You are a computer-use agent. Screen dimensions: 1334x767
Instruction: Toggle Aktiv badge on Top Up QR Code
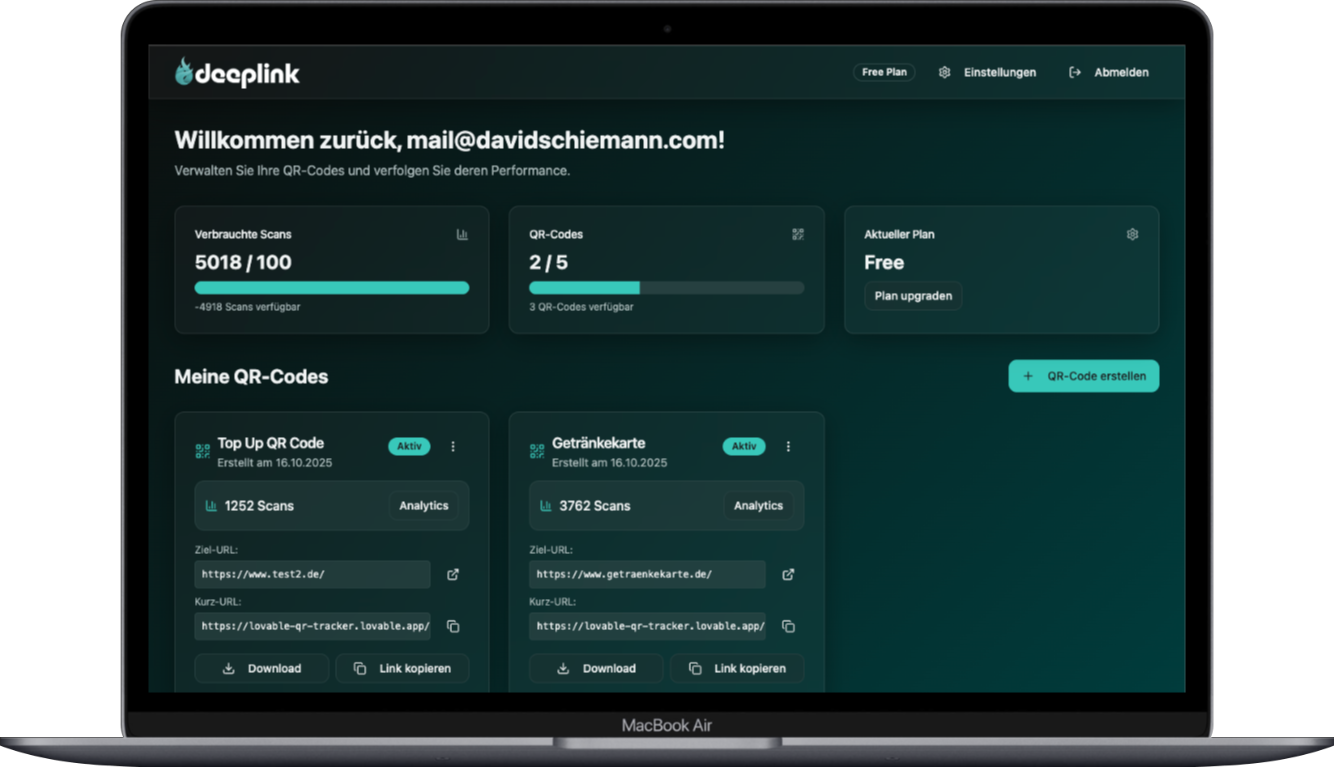409,446
